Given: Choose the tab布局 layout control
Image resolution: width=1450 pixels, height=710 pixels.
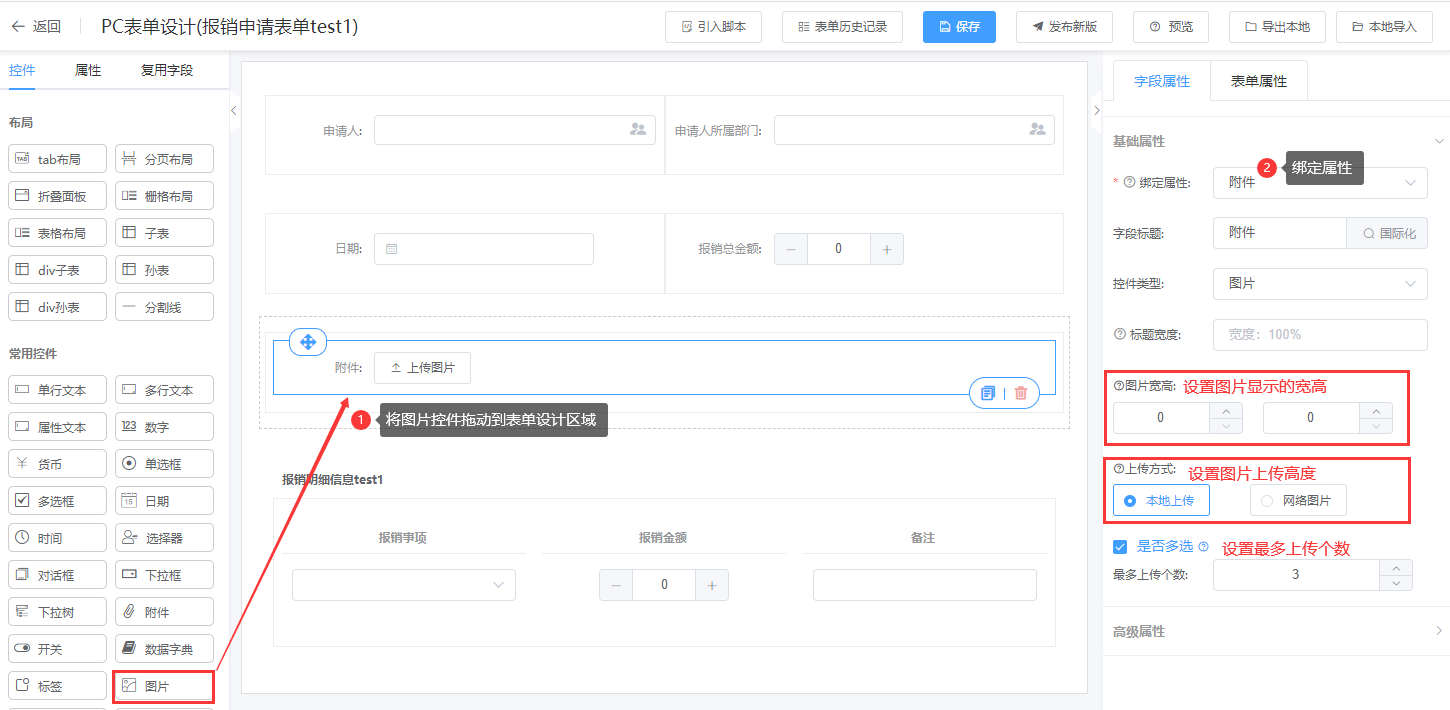Looking at the screenshot, I should coord(57,159).
